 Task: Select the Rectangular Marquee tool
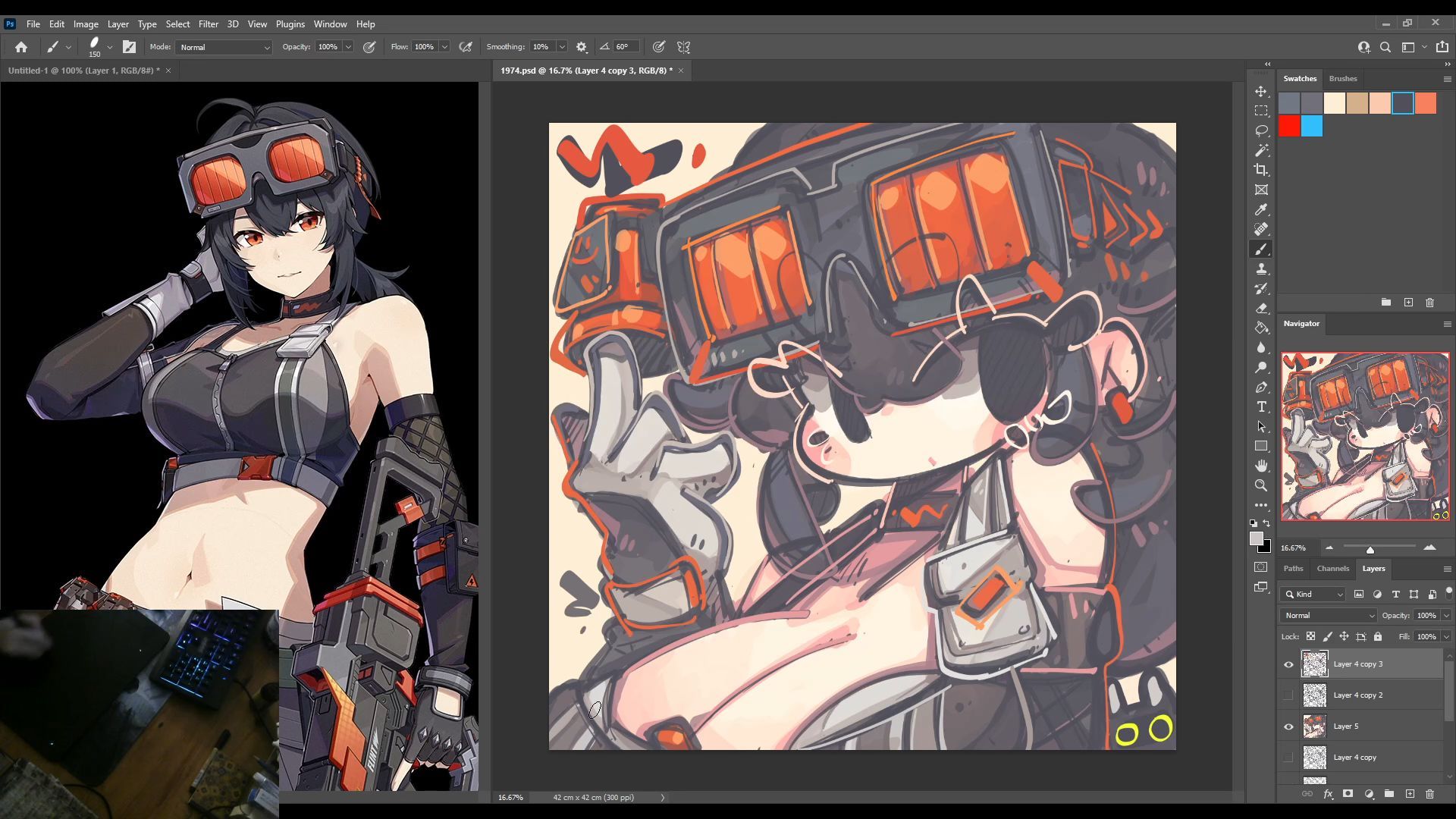tap(1261, 111)
